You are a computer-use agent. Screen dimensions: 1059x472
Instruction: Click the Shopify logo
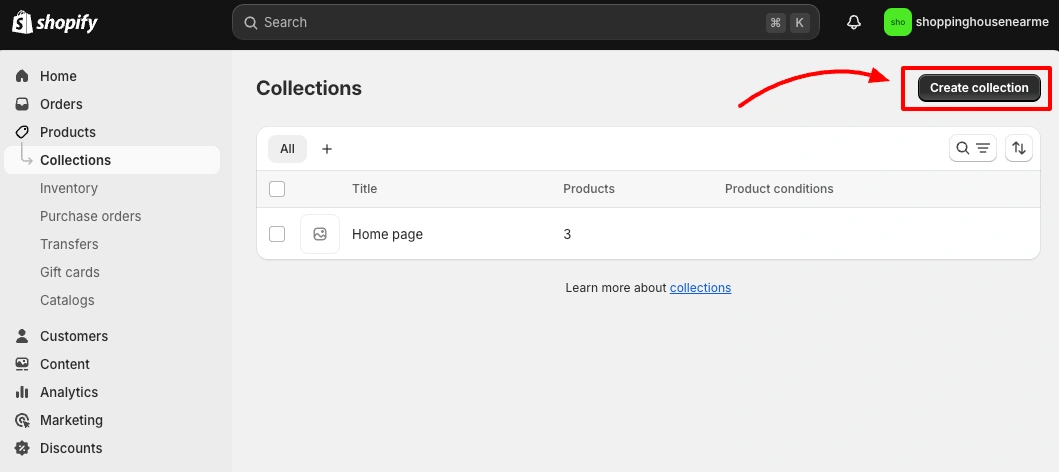(55, 22)
